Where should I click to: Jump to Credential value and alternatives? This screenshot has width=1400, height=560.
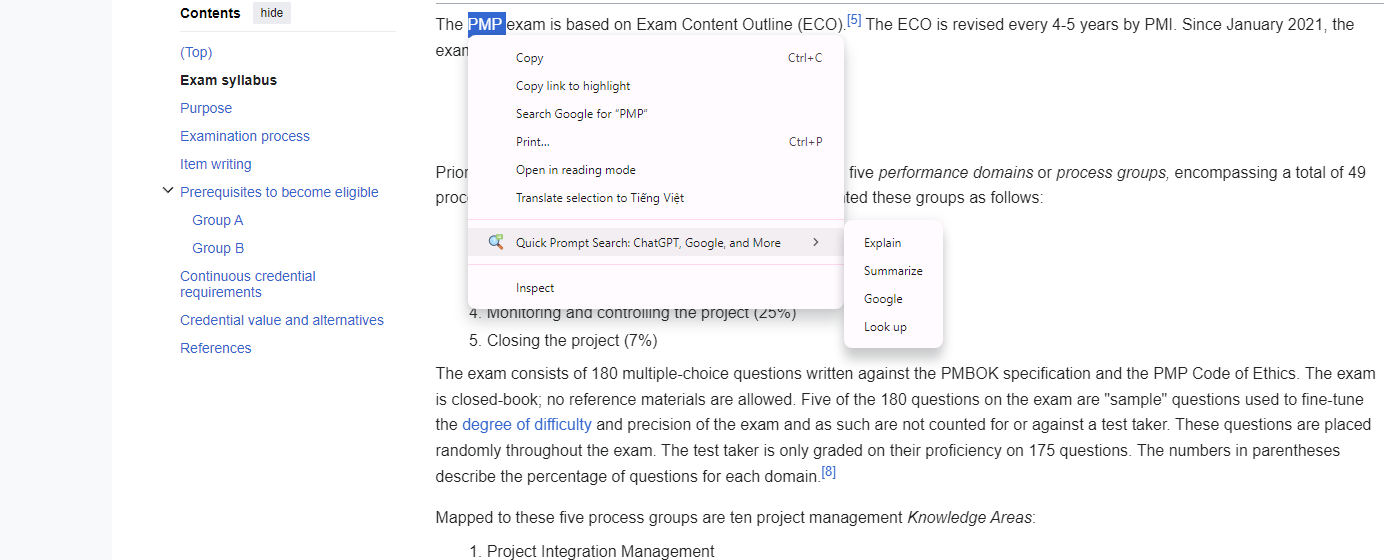tap(282, 320)
